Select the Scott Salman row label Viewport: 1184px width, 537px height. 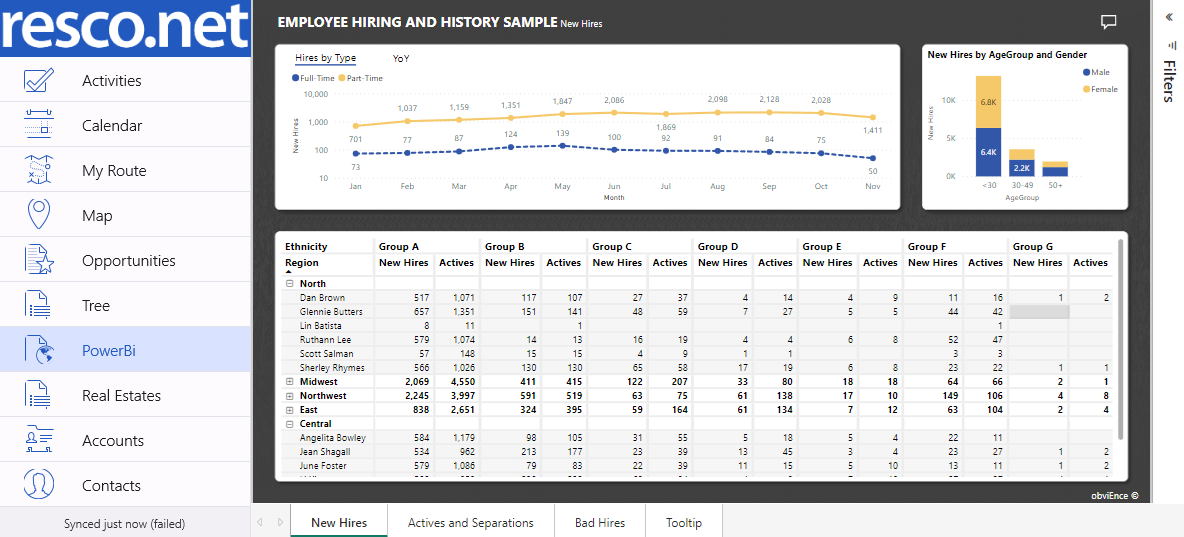(327, 353)
